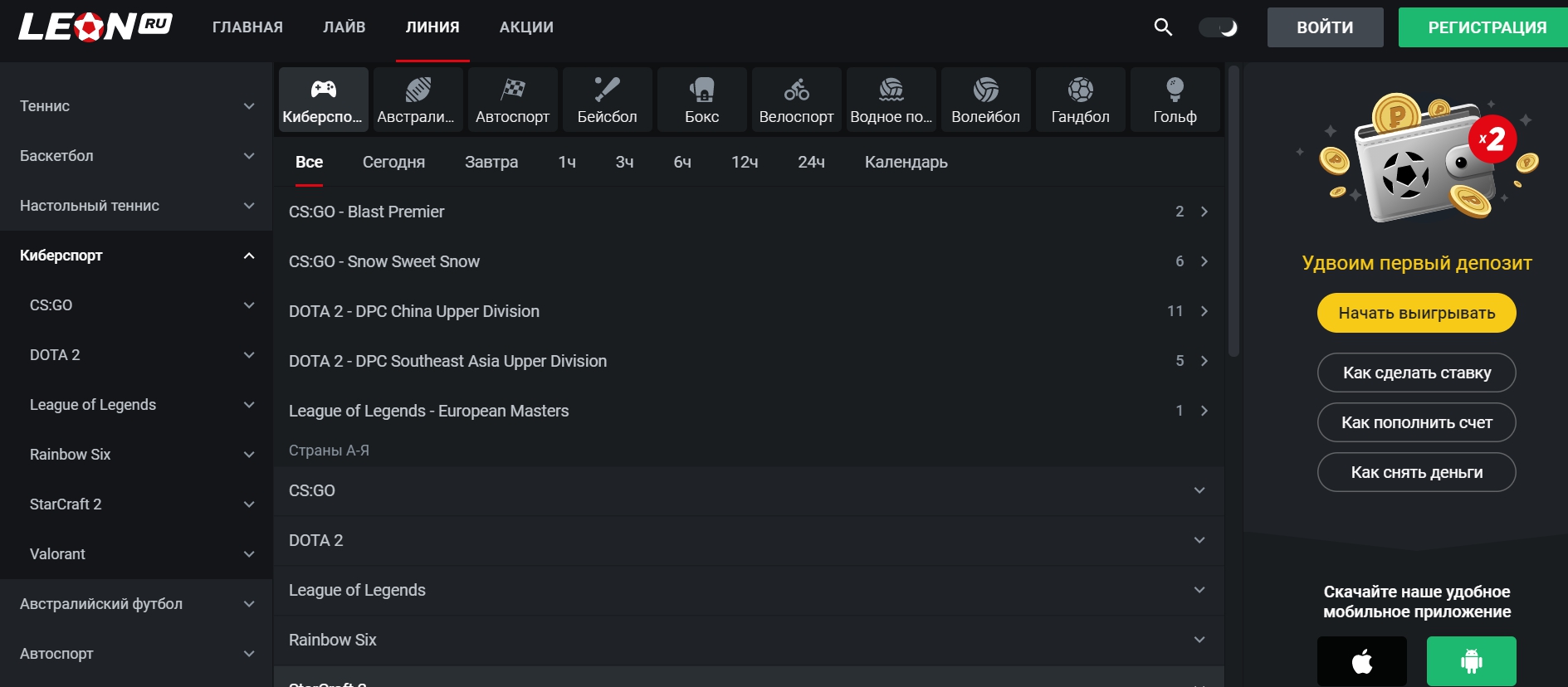Open League of Legends - European Masters arrow
Viewport: 1568px width, 687px height.
[x=1204, y=411]
